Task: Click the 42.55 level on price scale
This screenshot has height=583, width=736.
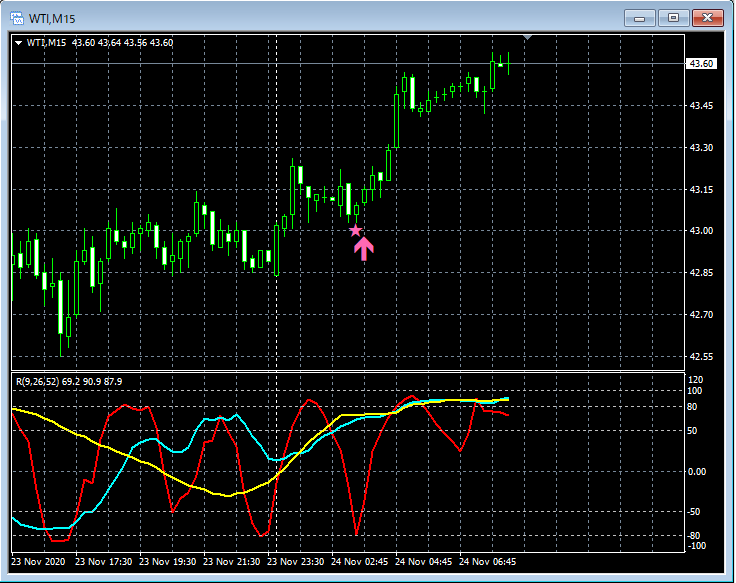Action: [x=701, y=357]
